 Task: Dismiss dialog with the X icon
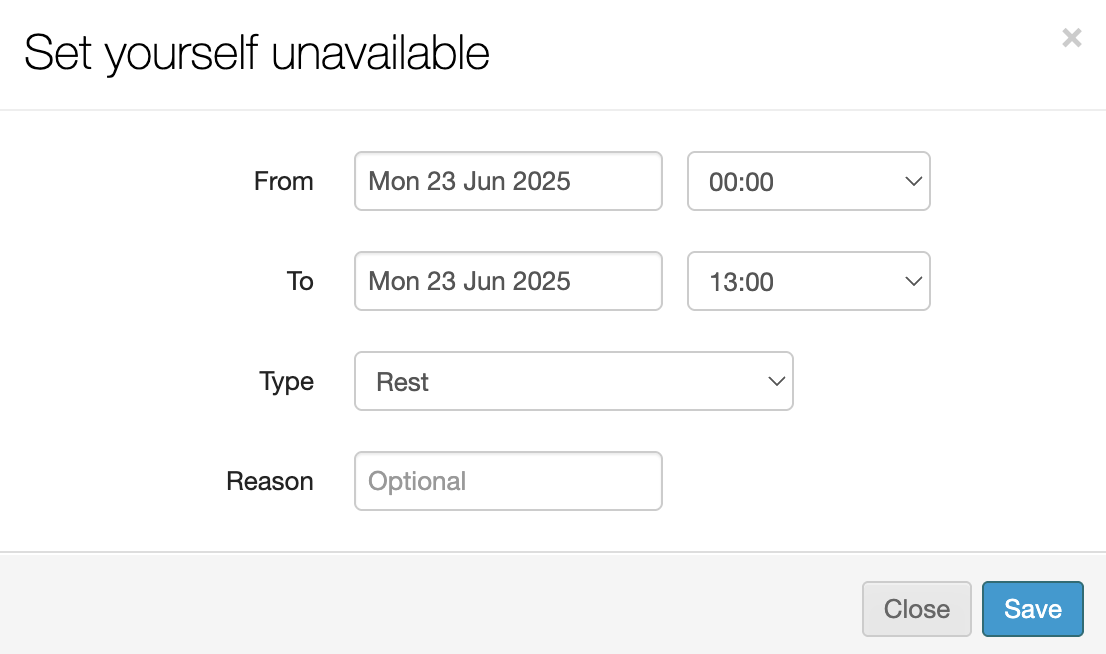(1071, 38)
